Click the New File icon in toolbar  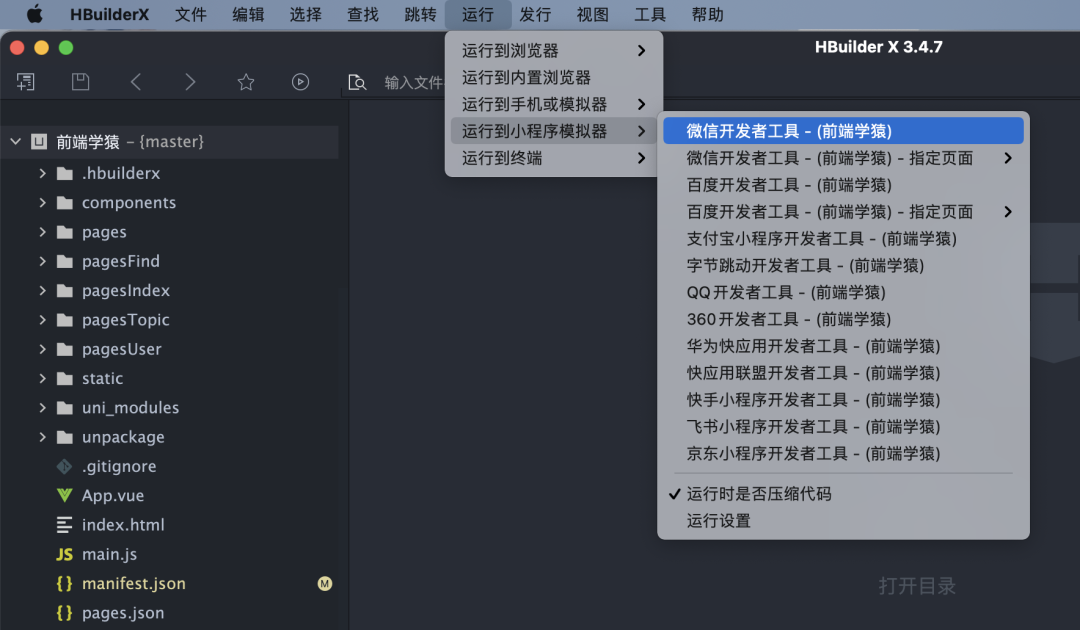(x=25, y=82)
